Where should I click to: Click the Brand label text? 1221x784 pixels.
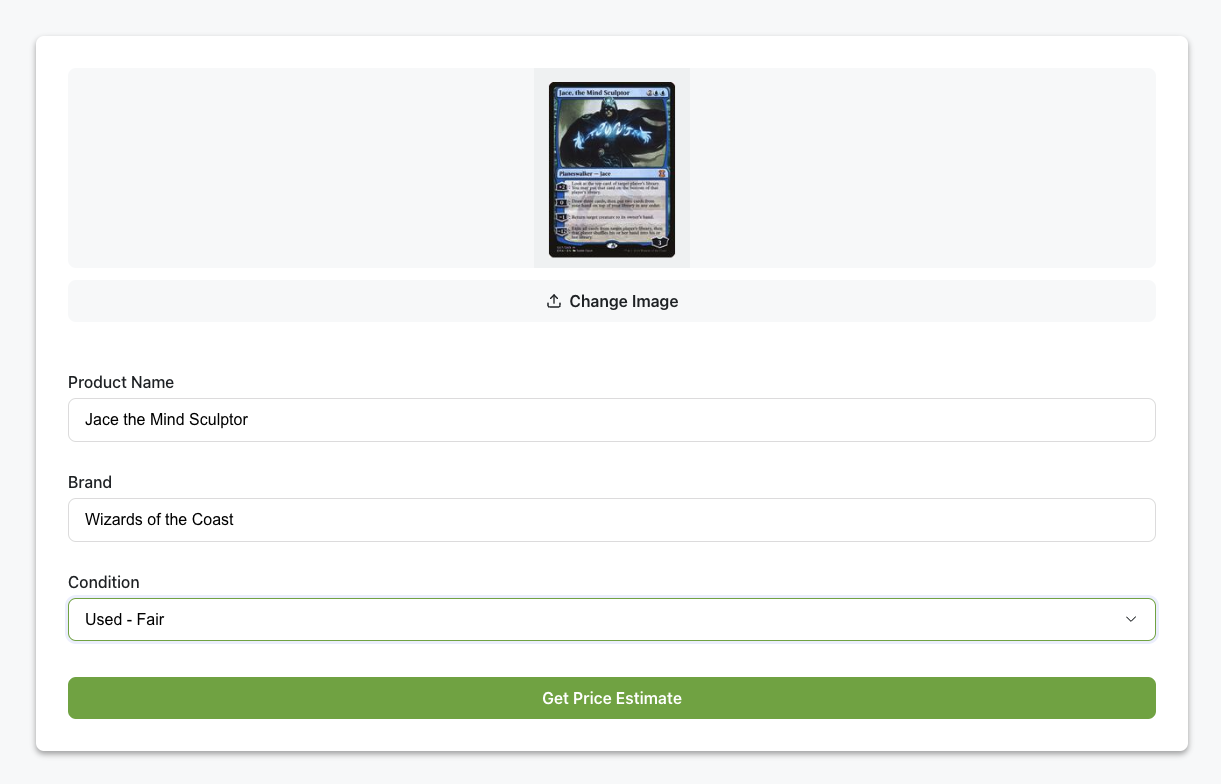90,482
